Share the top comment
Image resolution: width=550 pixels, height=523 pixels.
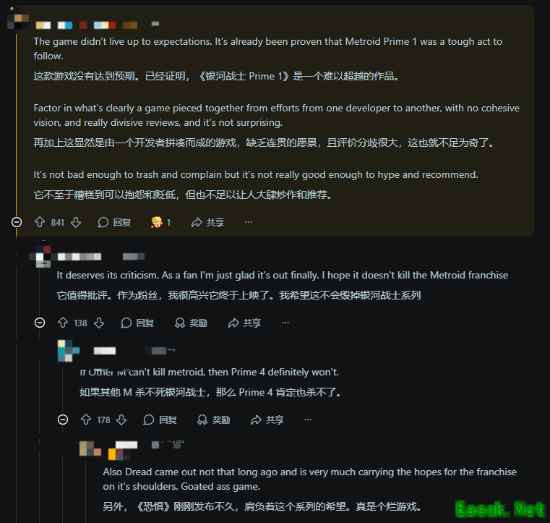207,222
